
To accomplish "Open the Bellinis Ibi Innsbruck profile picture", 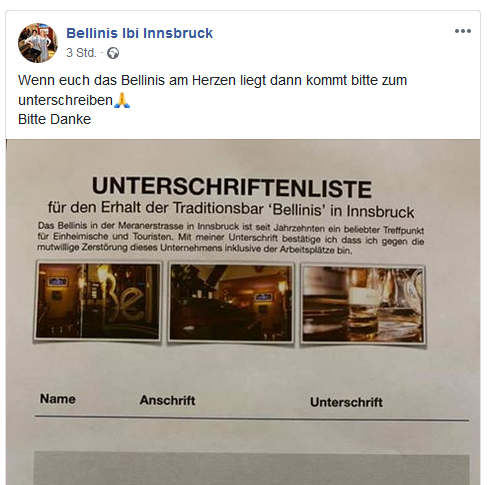I will point(38,43).
